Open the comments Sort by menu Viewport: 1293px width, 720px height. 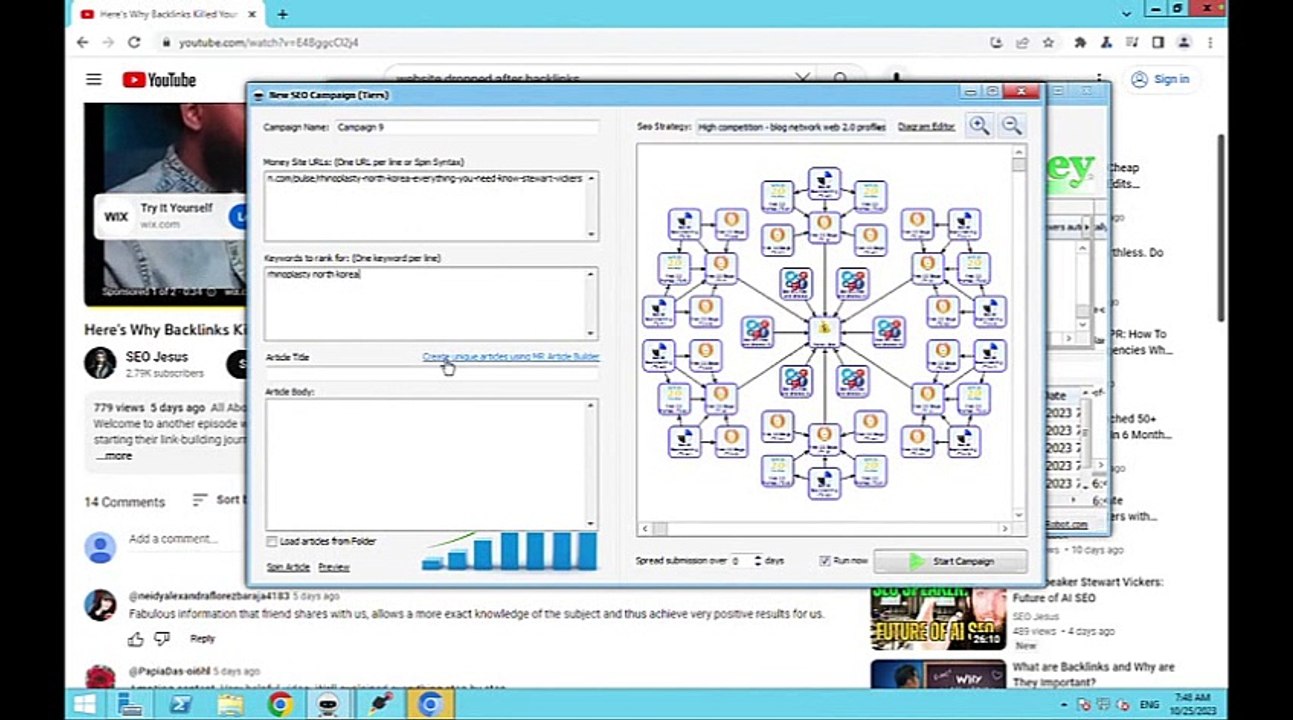218,500
